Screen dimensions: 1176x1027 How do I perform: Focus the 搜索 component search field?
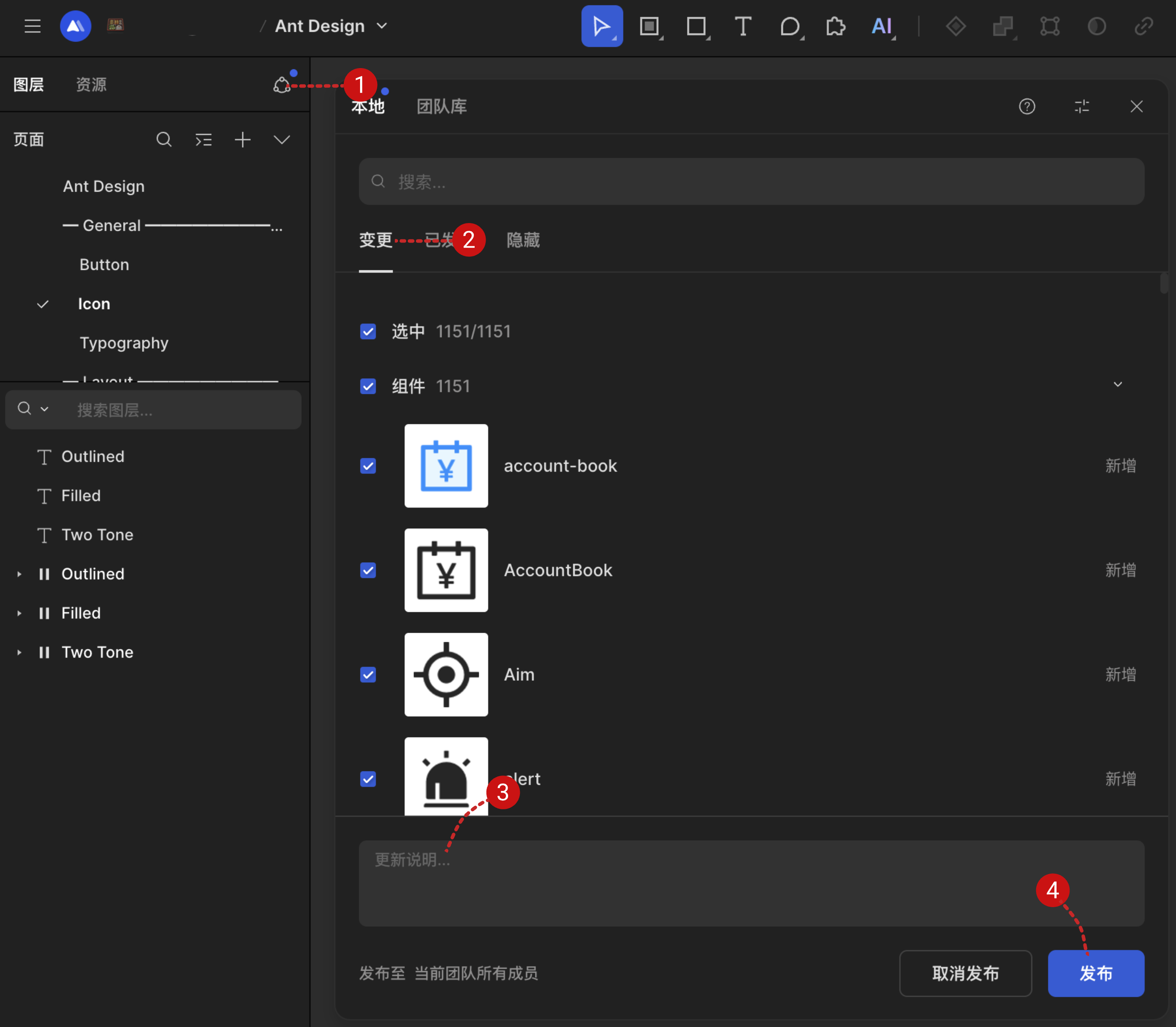click(x=752, y=182)
